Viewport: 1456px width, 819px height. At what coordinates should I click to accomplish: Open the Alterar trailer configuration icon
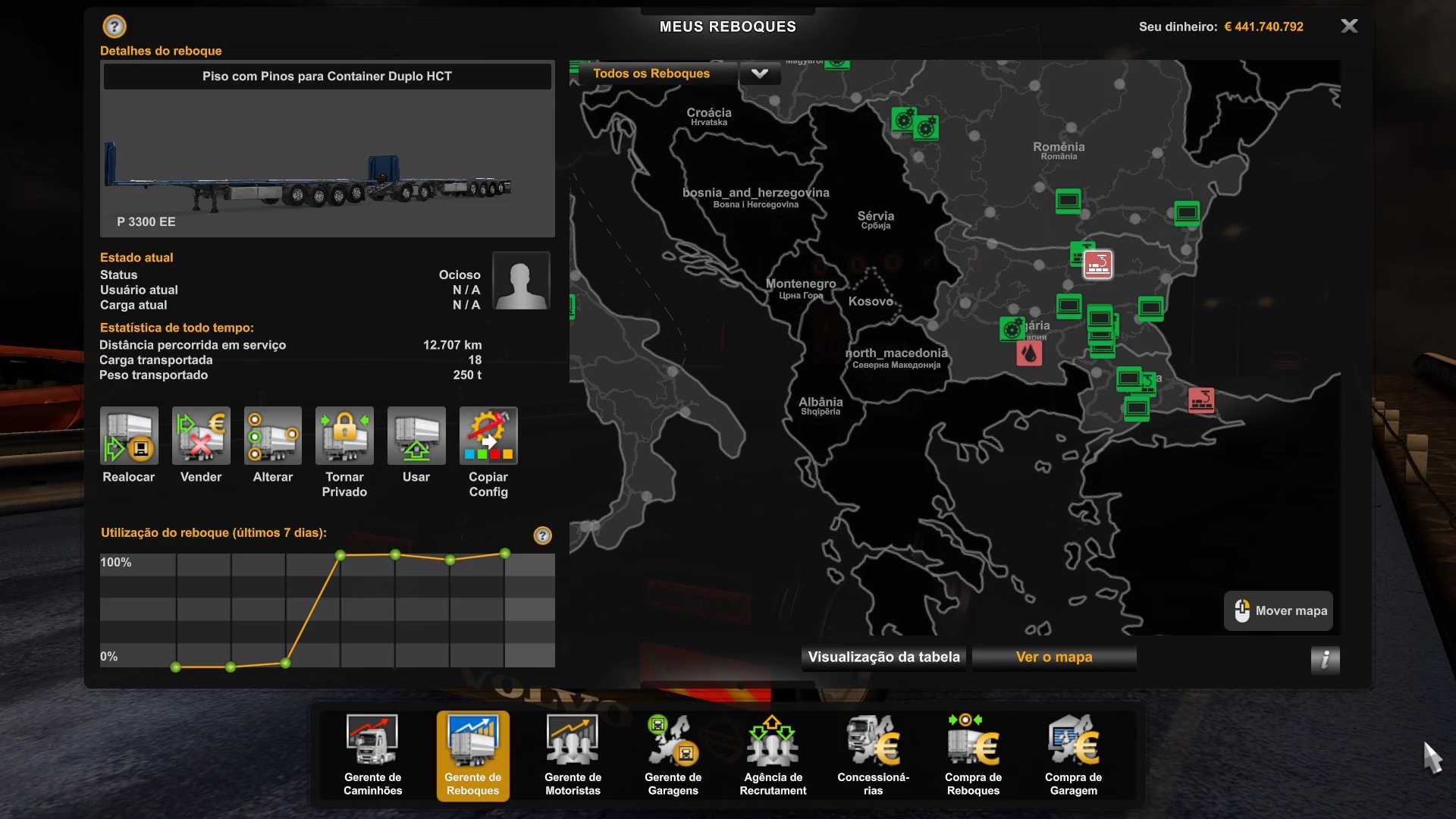coord(273,436)
